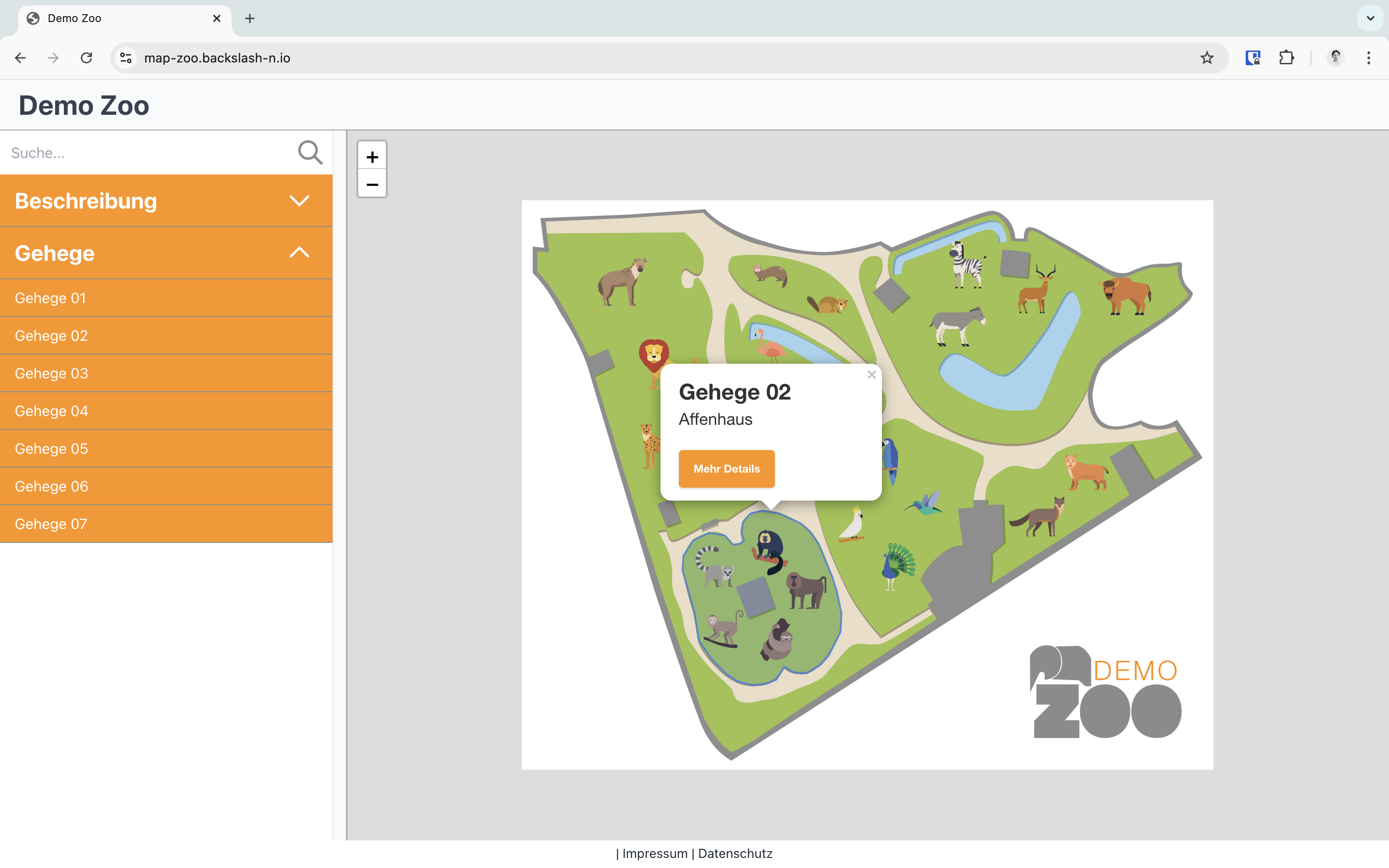1389x868 pixels.
Task: Click the Mehr Details button
Action: click(726, 468)
